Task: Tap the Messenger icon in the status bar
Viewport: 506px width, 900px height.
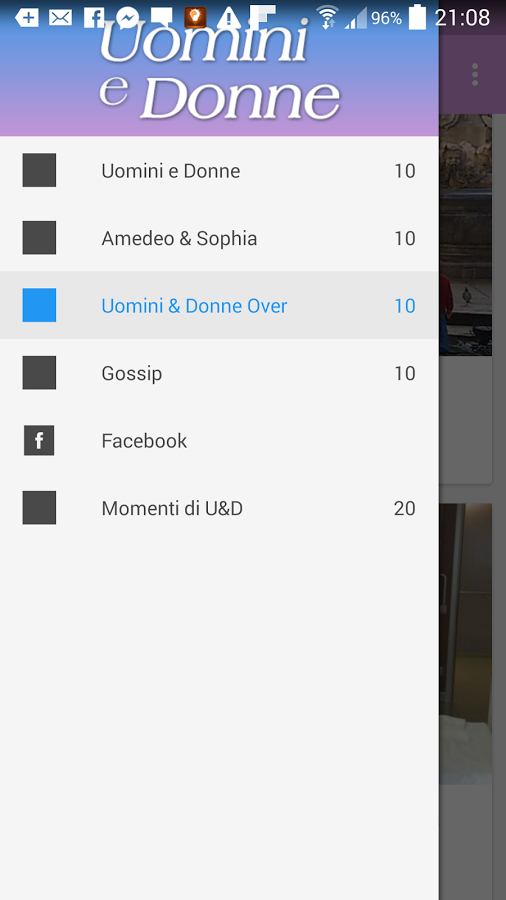Action: [127, 18]
